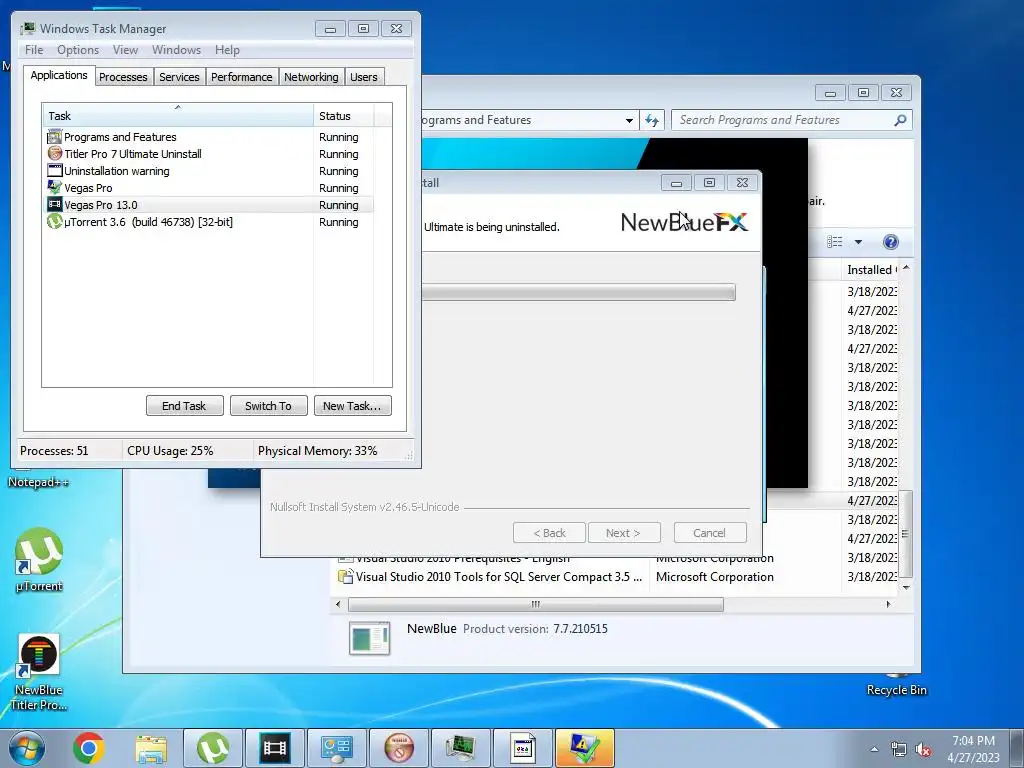This screenshot has height=768, width=1024.
Task: Select the Applications tab
Action: (59, 75)
